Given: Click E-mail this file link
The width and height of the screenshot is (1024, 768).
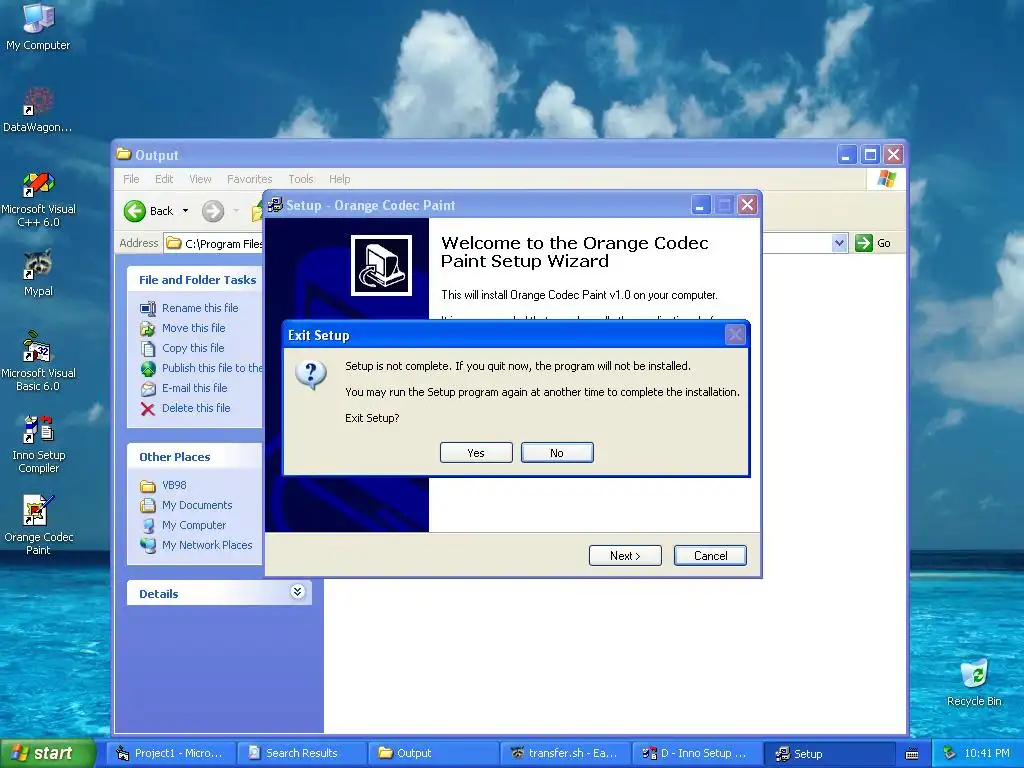Looking at the screenshot, I should (x=195, y=388).
